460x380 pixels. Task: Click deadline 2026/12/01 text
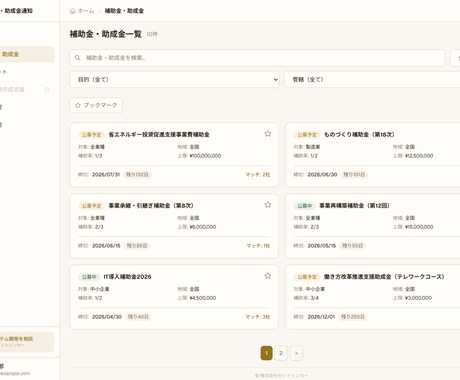(x=321, y=317)
